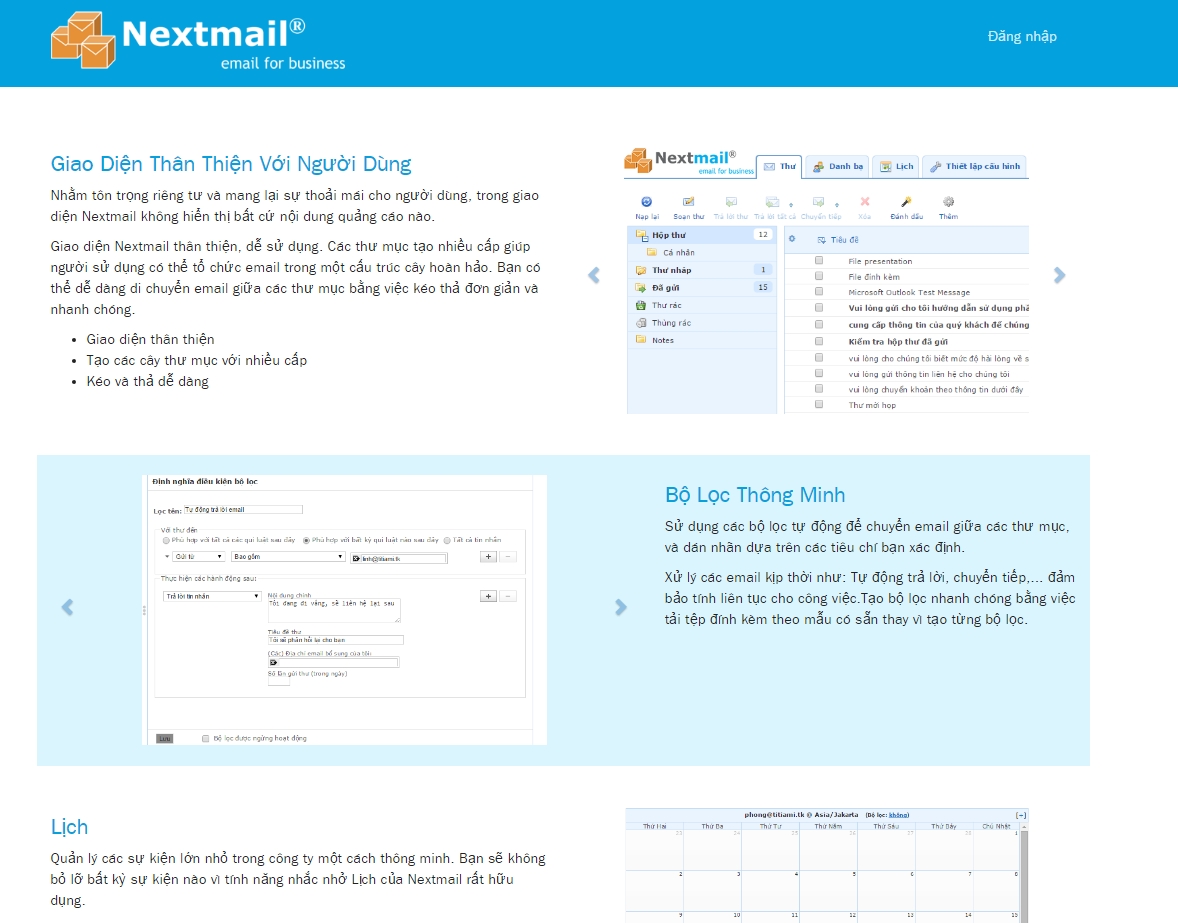1178x923 pixels.
Task: Click the Lịch section heading
Action: point(69,827)
